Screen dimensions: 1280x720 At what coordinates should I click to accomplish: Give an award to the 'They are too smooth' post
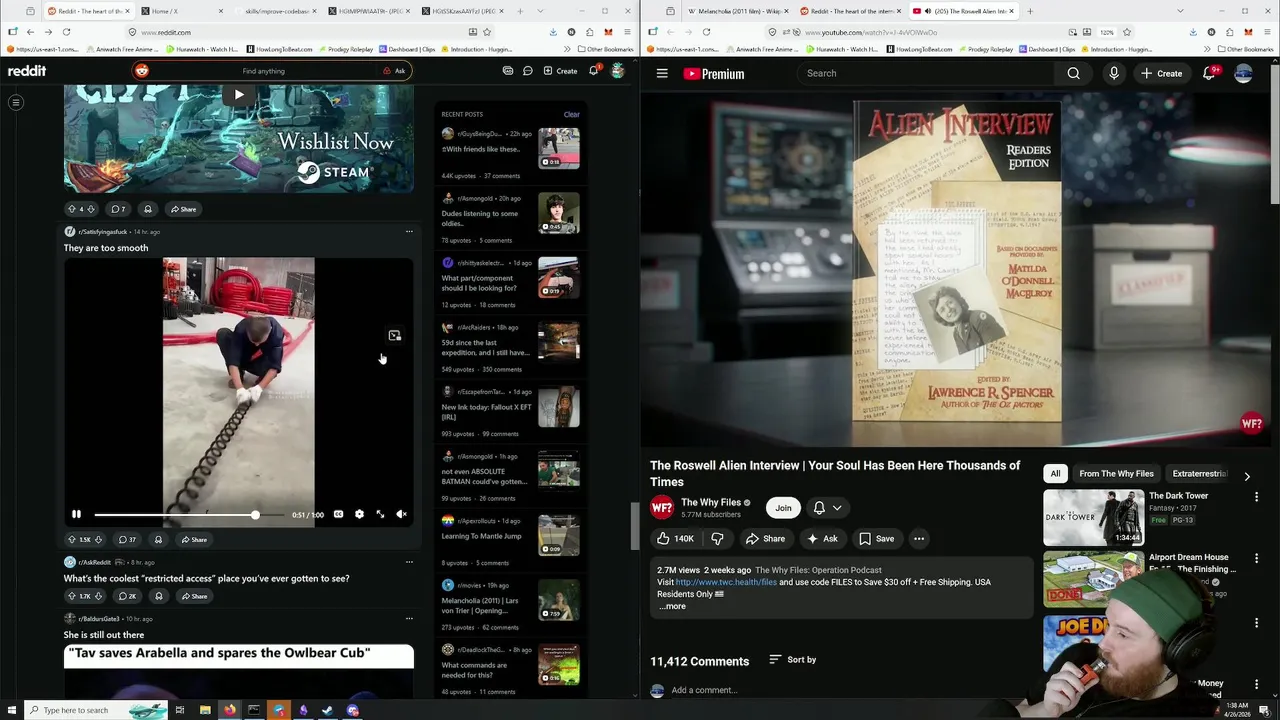click(x=158, y=539)
